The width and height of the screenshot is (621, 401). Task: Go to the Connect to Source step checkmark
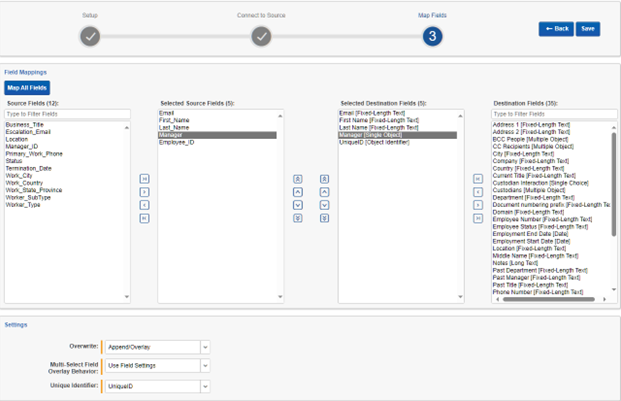pyautogui.click(x=261, y=36)
